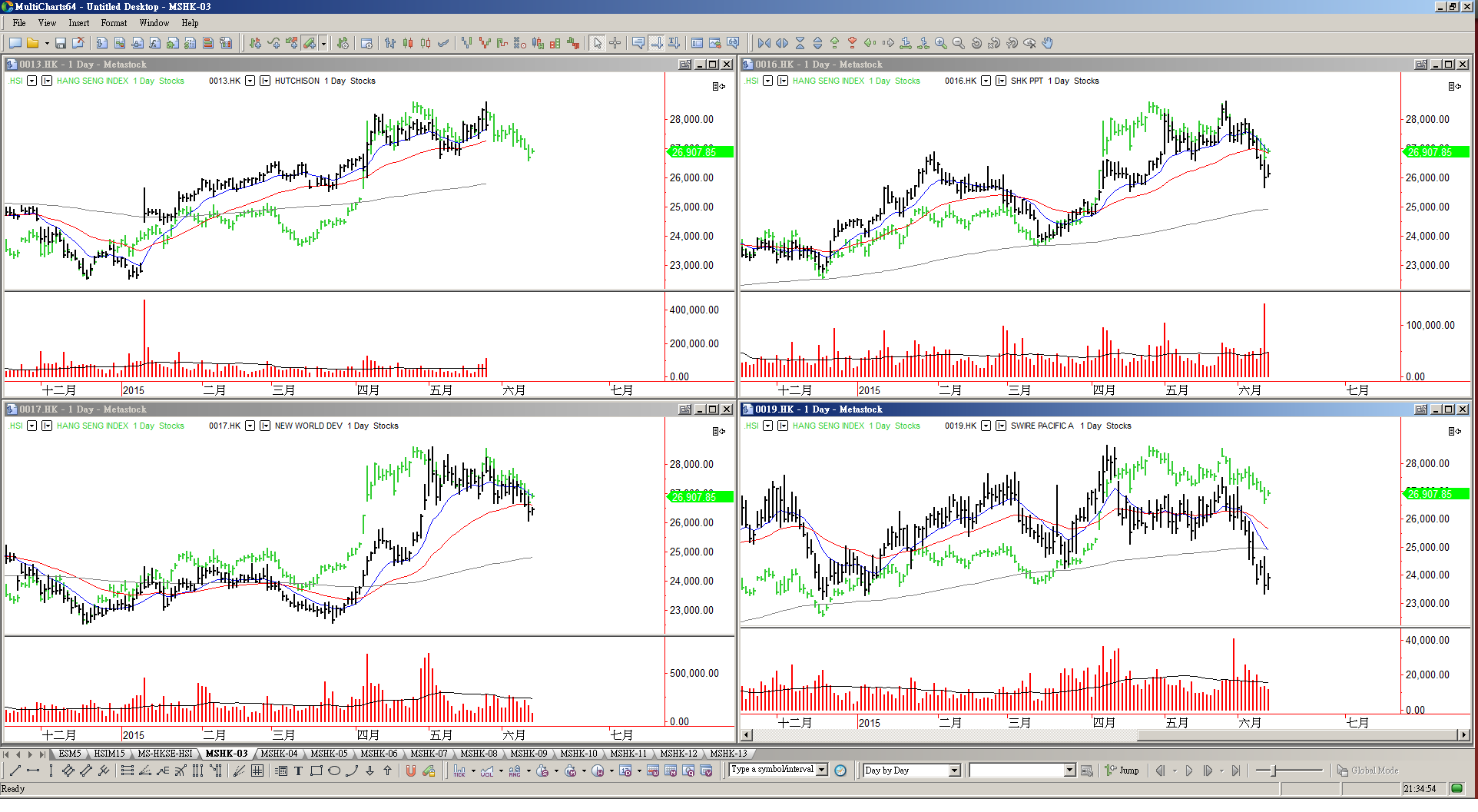The width and height of the screenshot is (1478, 812).
Task: Click the Open folder icon
Action: click(33, 43)
